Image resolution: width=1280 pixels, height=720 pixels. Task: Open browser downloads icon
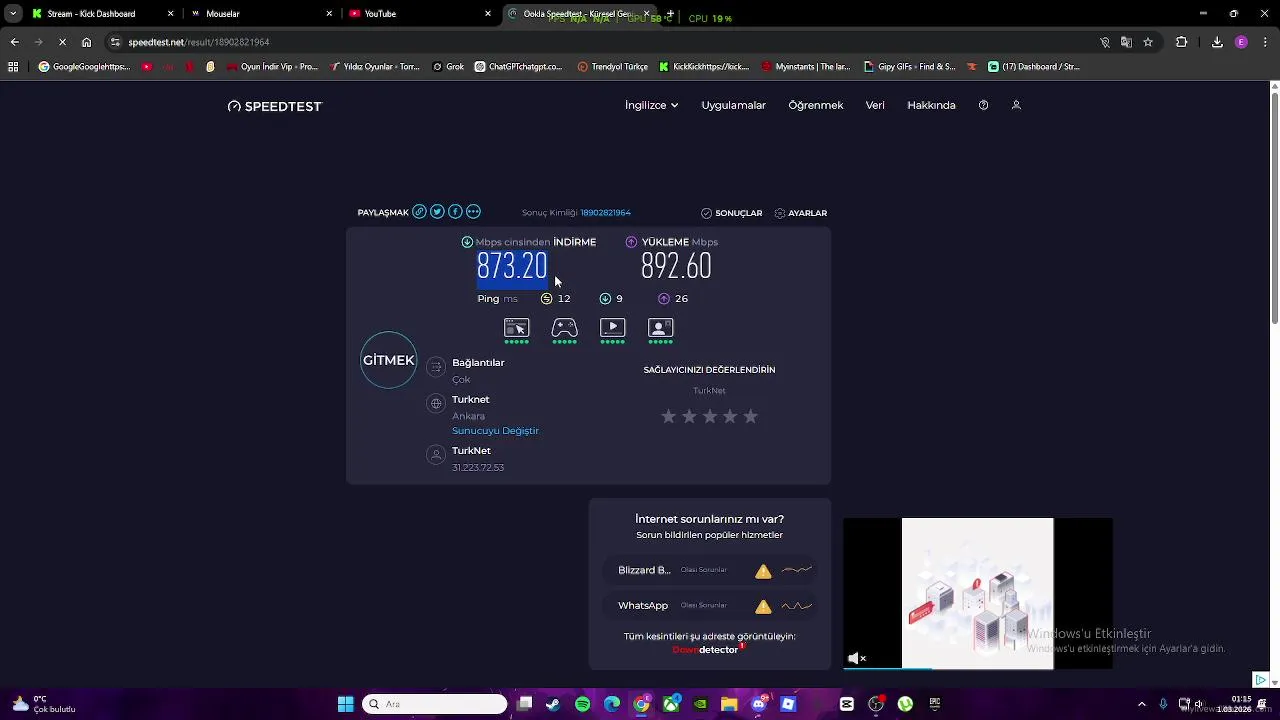tap(1217, 42)
